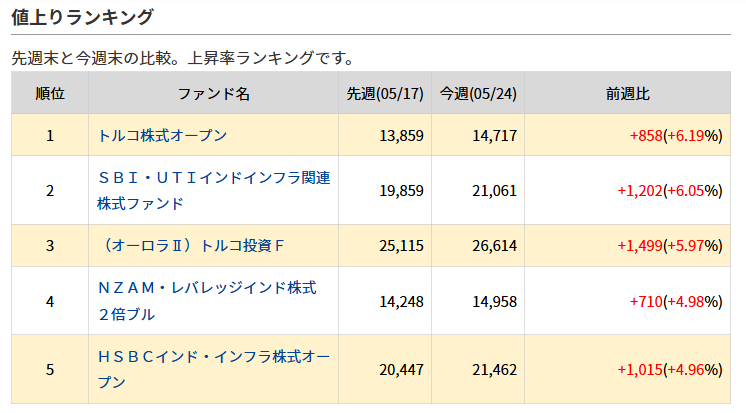Click this-week value 21,061
Screen dimensions: 746x413
pos(495,190)
